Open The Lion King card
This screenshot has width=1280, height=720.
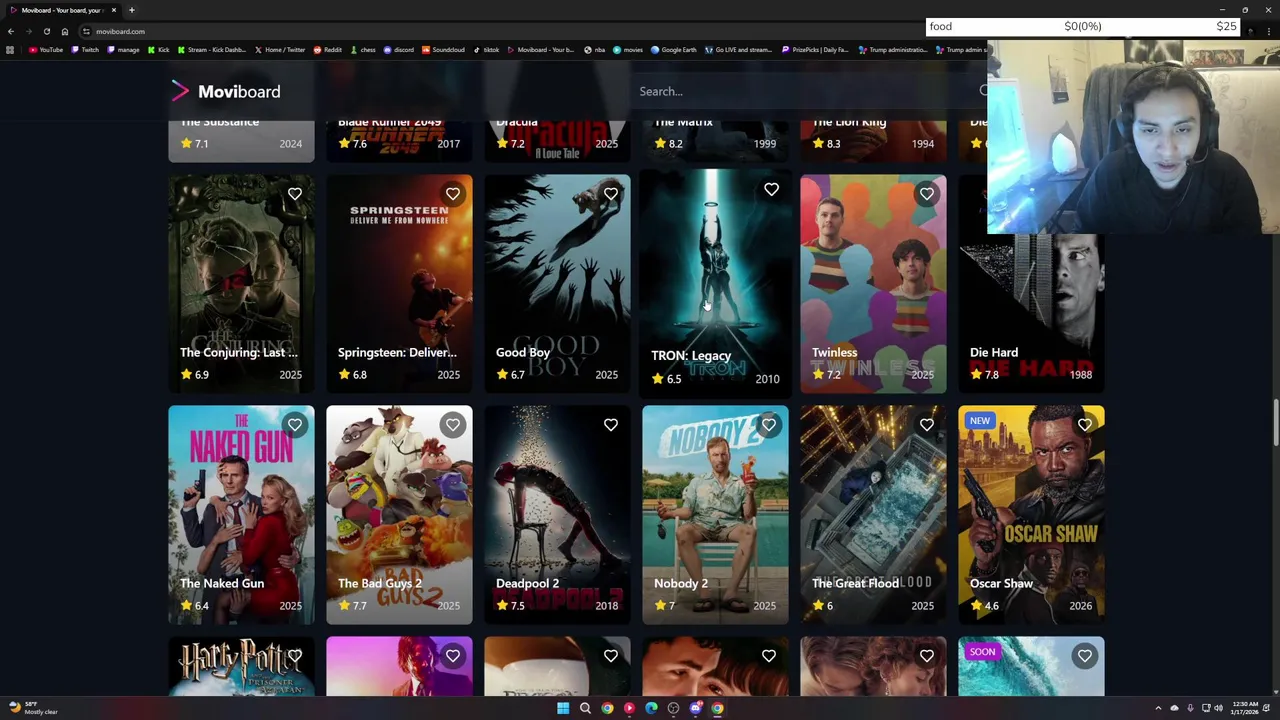873,139
